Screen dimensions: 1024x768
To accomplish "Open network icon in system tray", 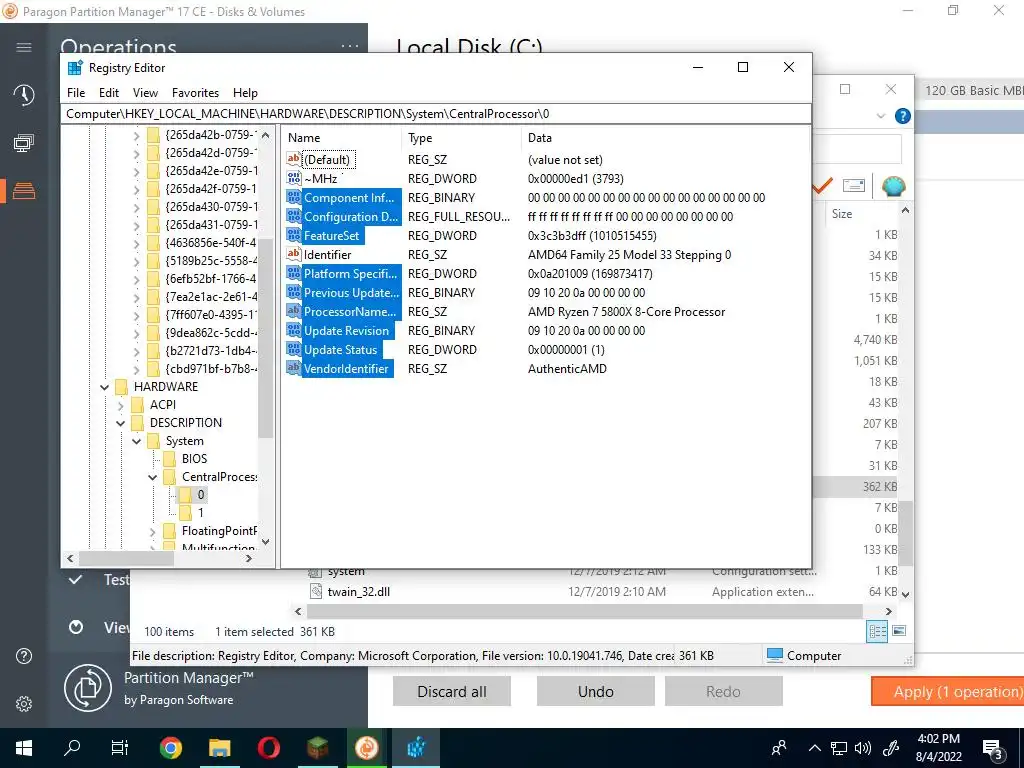I will click(x=839, y=748).
